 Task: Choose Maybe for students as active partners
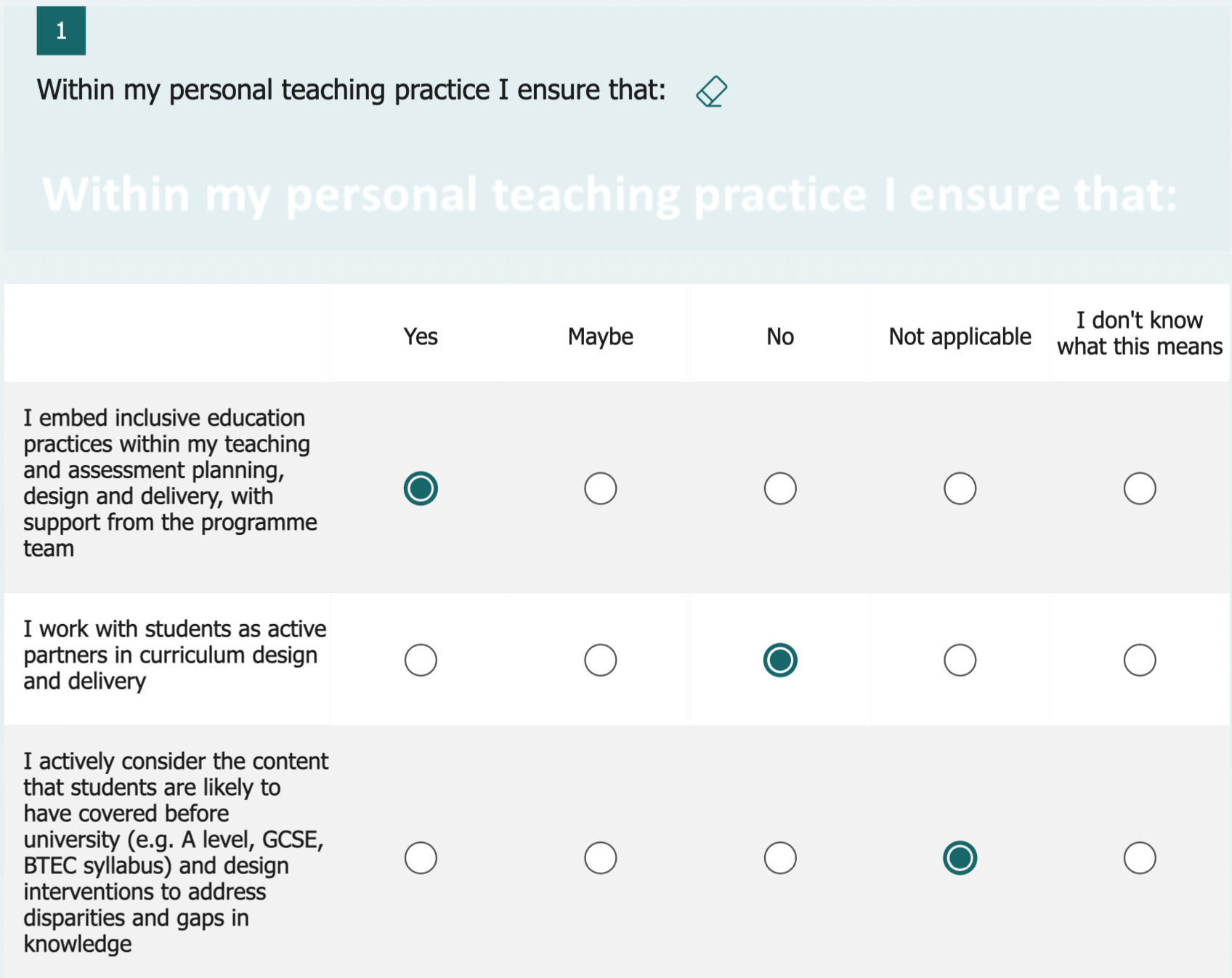pos(600,660)
